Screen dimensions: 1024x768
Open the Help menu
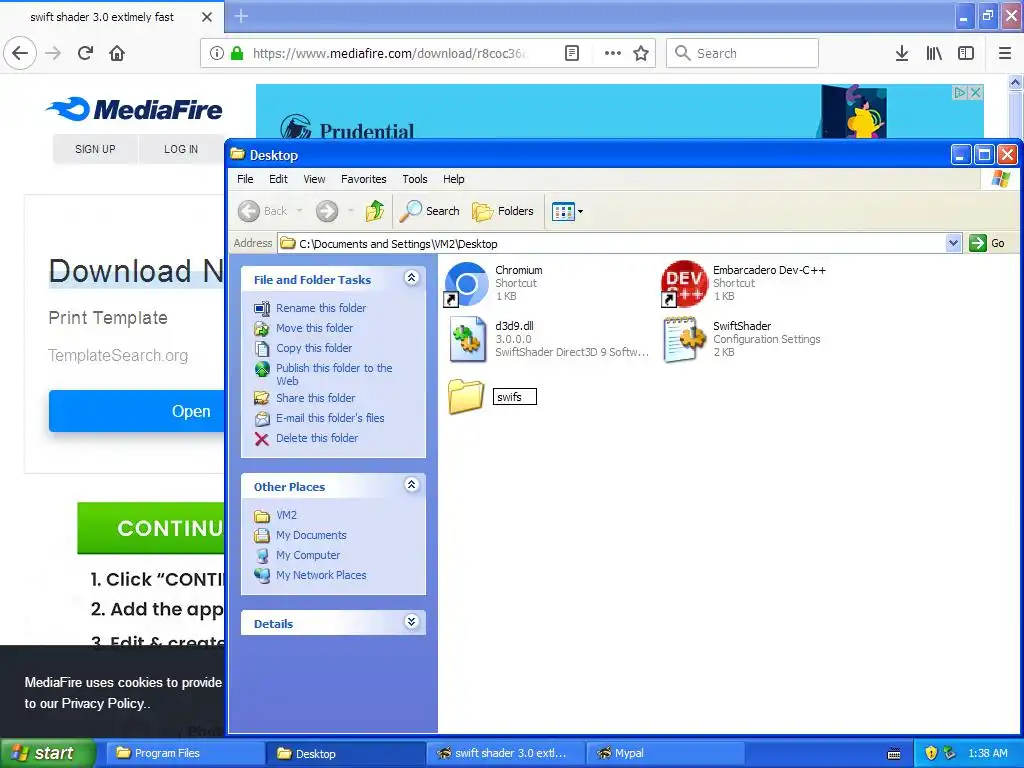click(x=454, y=179)
